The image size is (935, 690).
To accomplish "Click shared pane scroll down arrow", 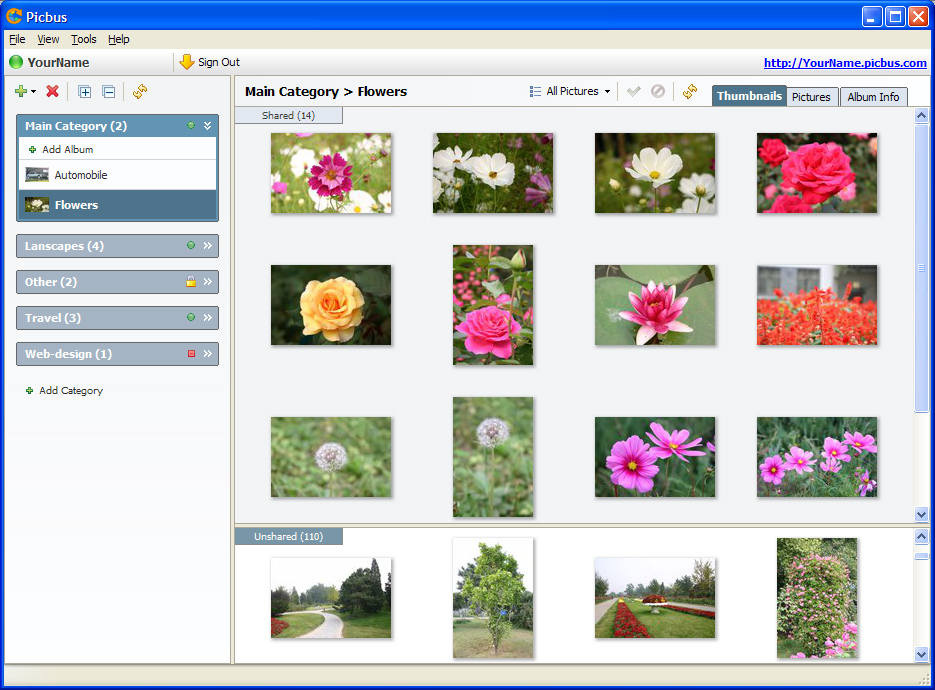I will coord(921,514).
